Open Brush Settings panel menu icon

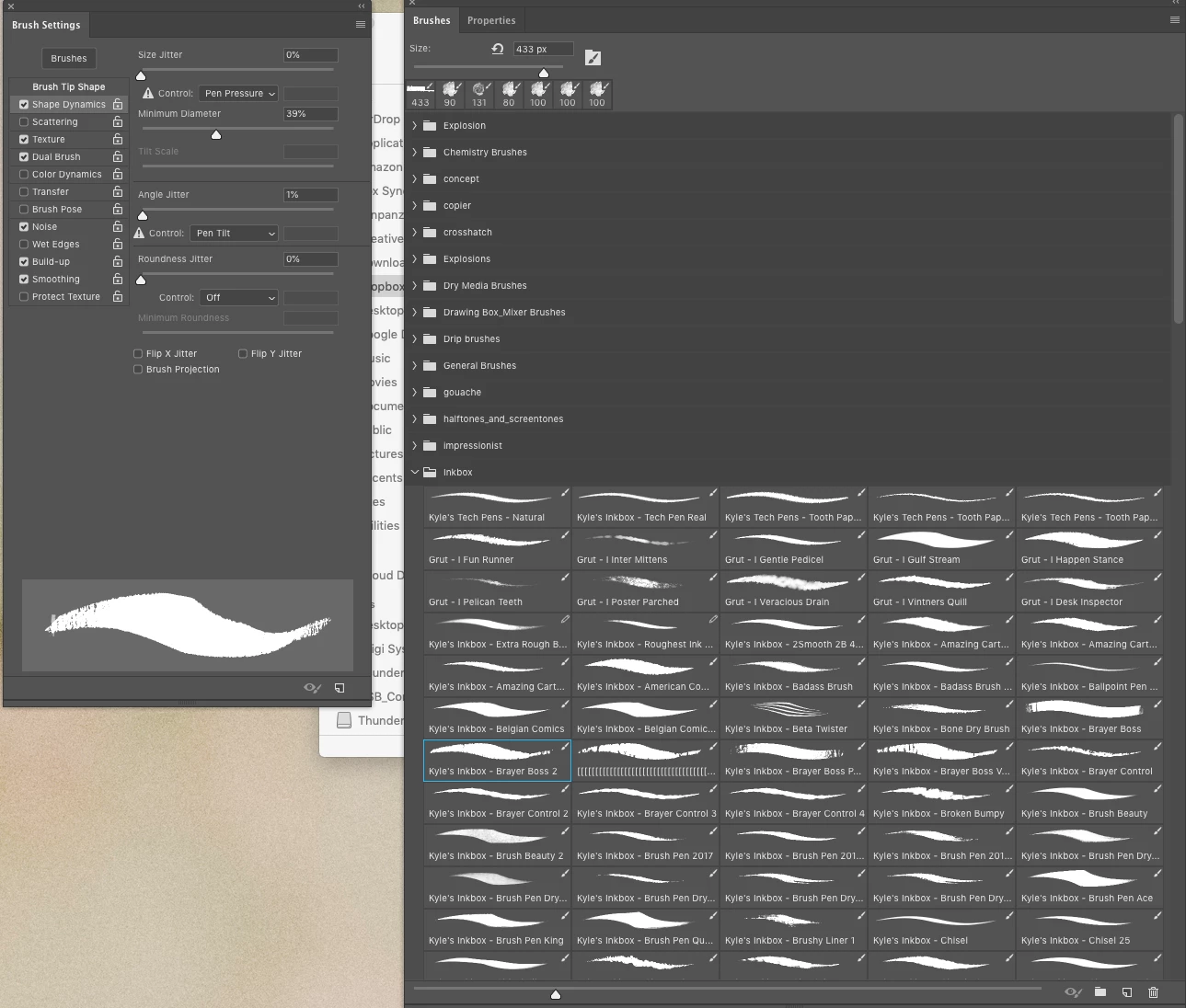click(361, 25)
